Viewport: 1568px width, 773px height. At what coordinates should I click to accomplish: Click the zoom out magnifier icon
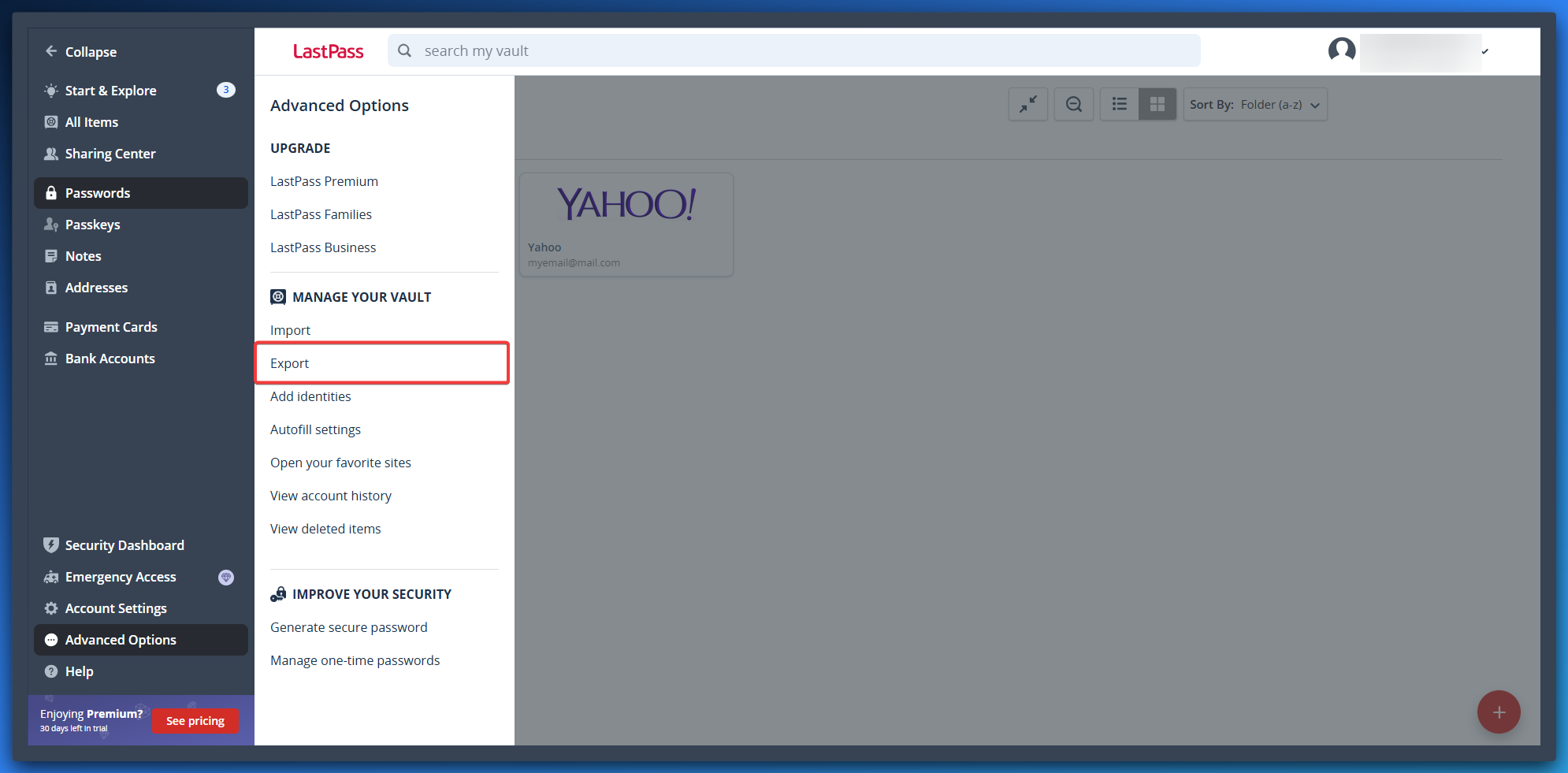[1073, 104]
